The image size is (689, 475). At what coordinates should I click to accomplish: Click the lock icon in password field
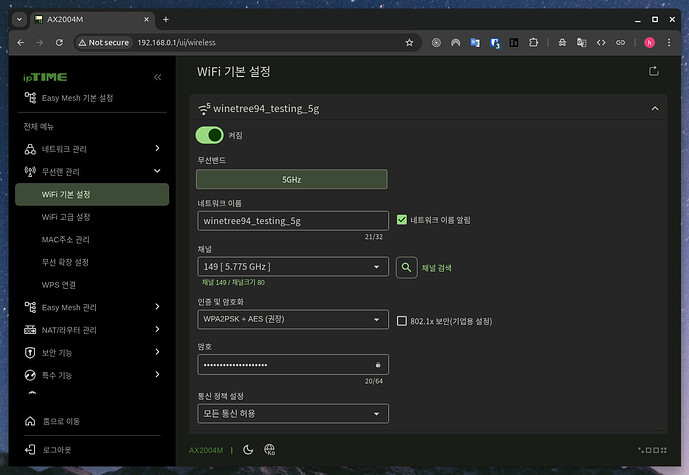click(378, 365)
